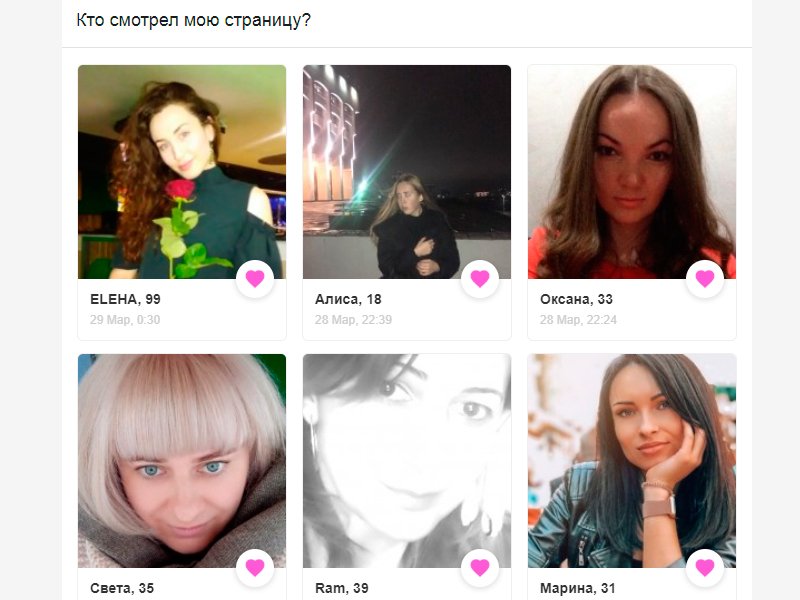Tap the heart on Алиса's card
The image size is (800, 600).
click(480, 279)
